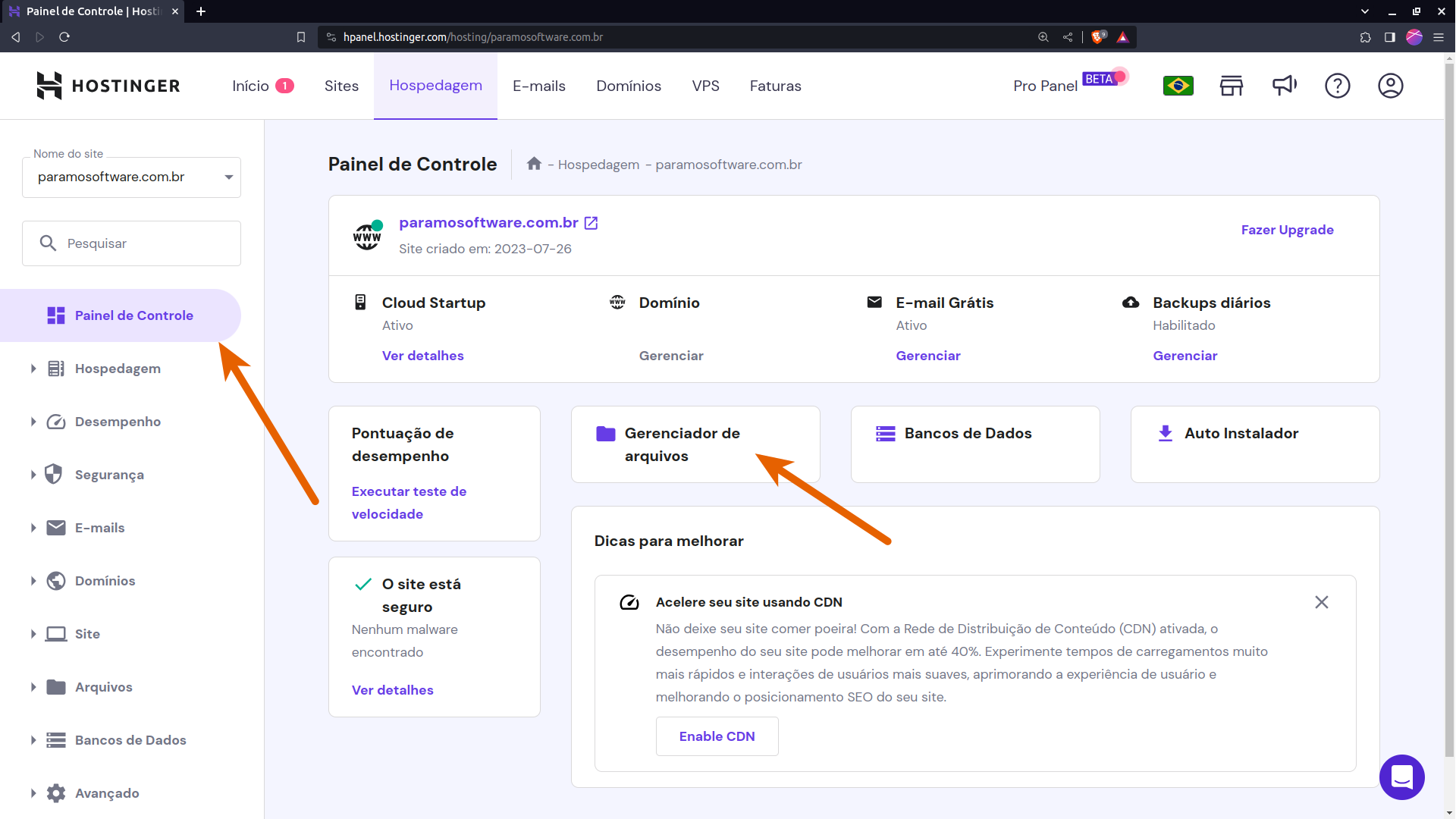Open the external link icon beside paramosoftware.com.br
1456x819 pixels.
[591, 223]
